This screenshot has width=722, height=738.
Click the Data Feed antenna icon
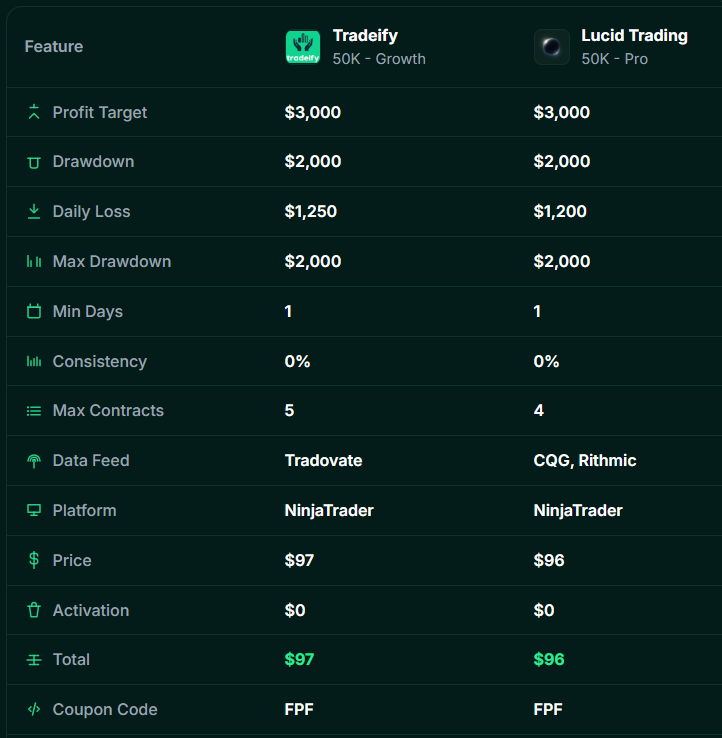pos(34,461)
